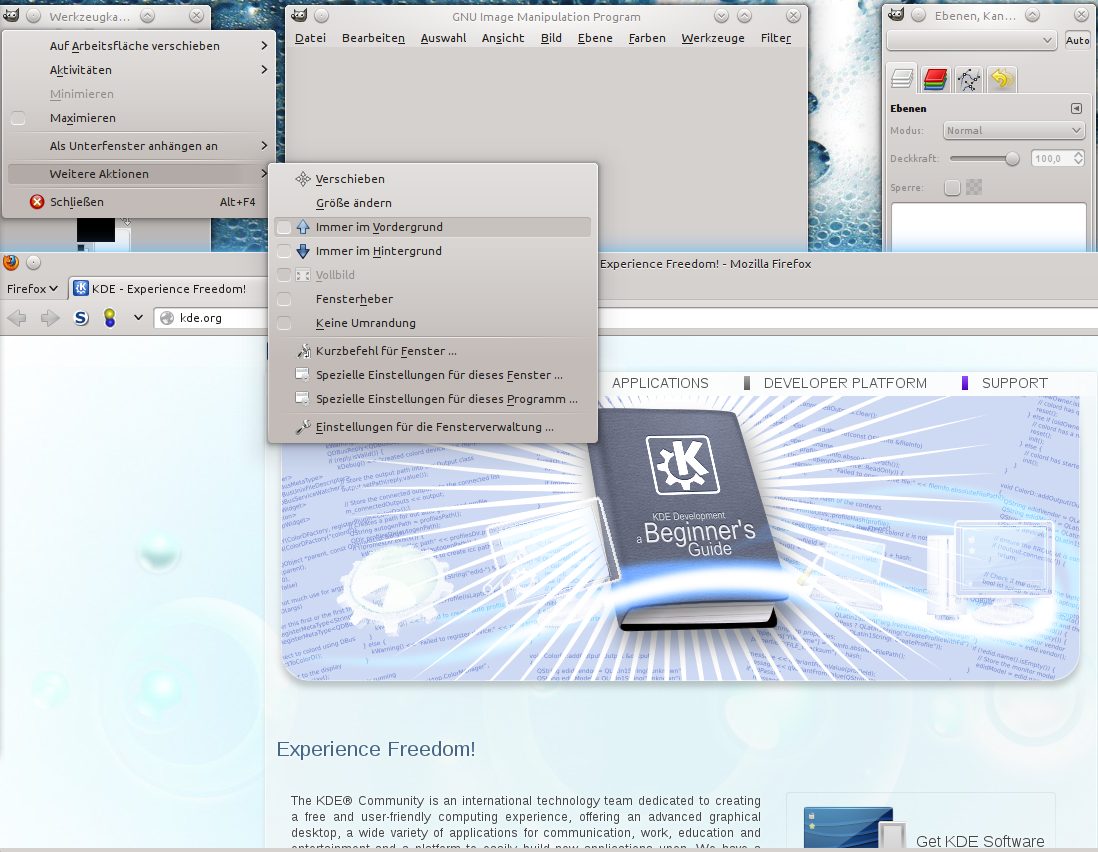Click the Wilber icon in Werkzeugkasten title bar

point(11,15)
